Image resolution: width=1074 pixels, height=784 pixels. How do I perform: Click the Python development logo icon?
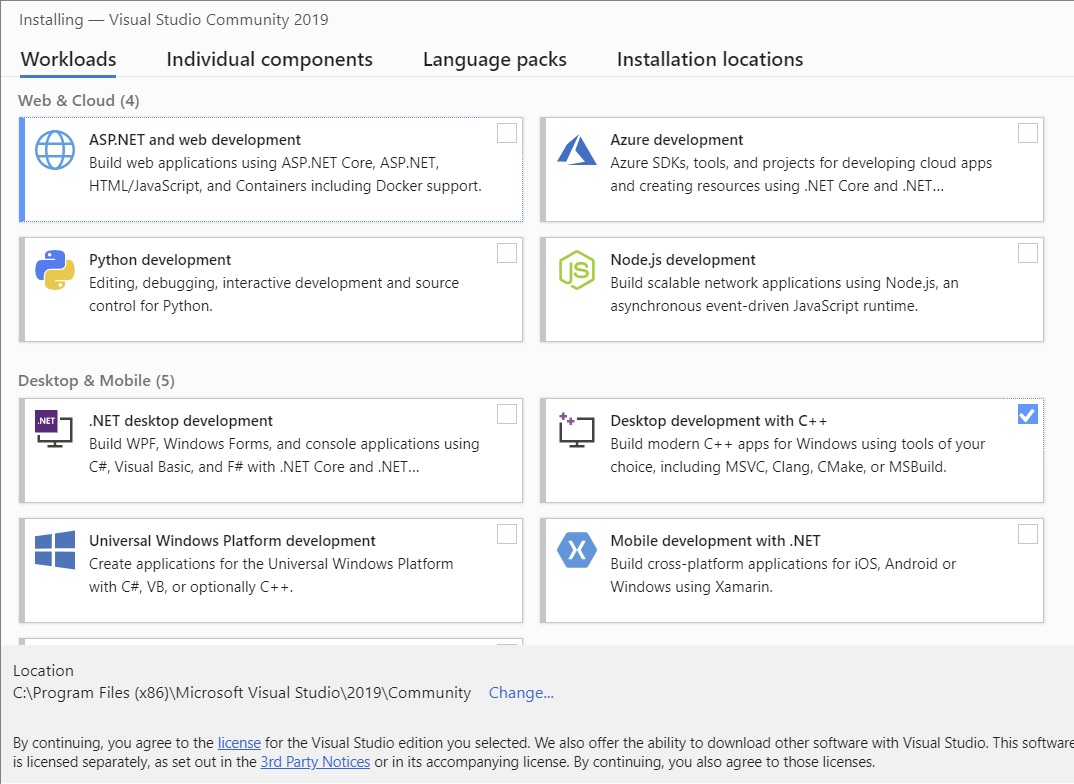point(55,270)
